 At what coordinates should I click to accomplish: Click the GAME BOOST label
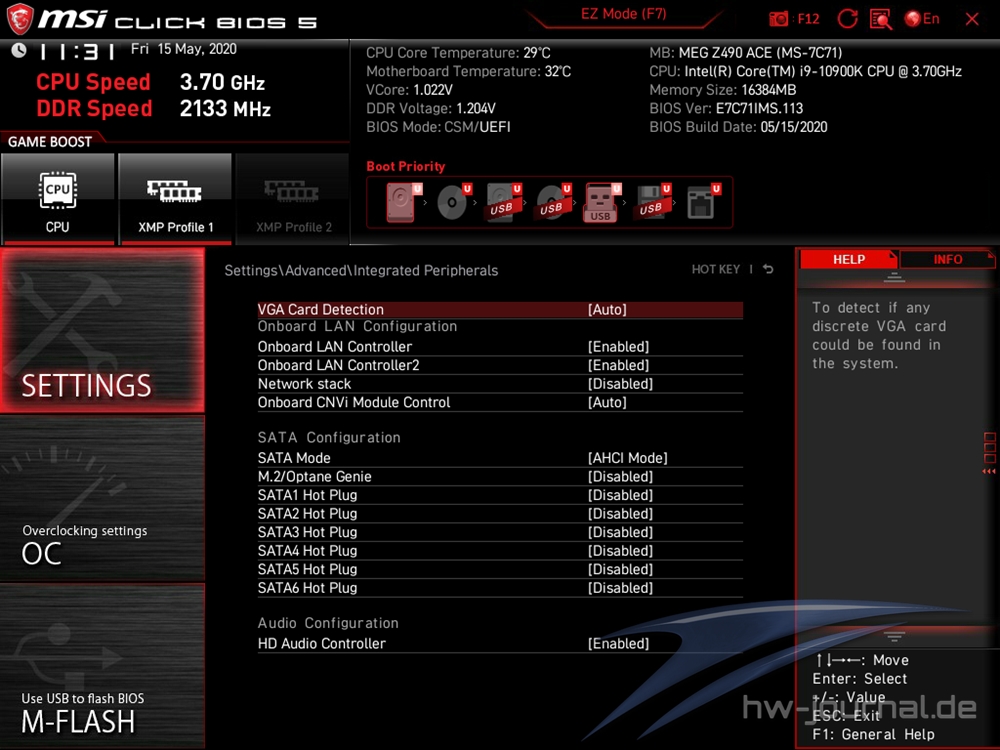coord(50,142)
